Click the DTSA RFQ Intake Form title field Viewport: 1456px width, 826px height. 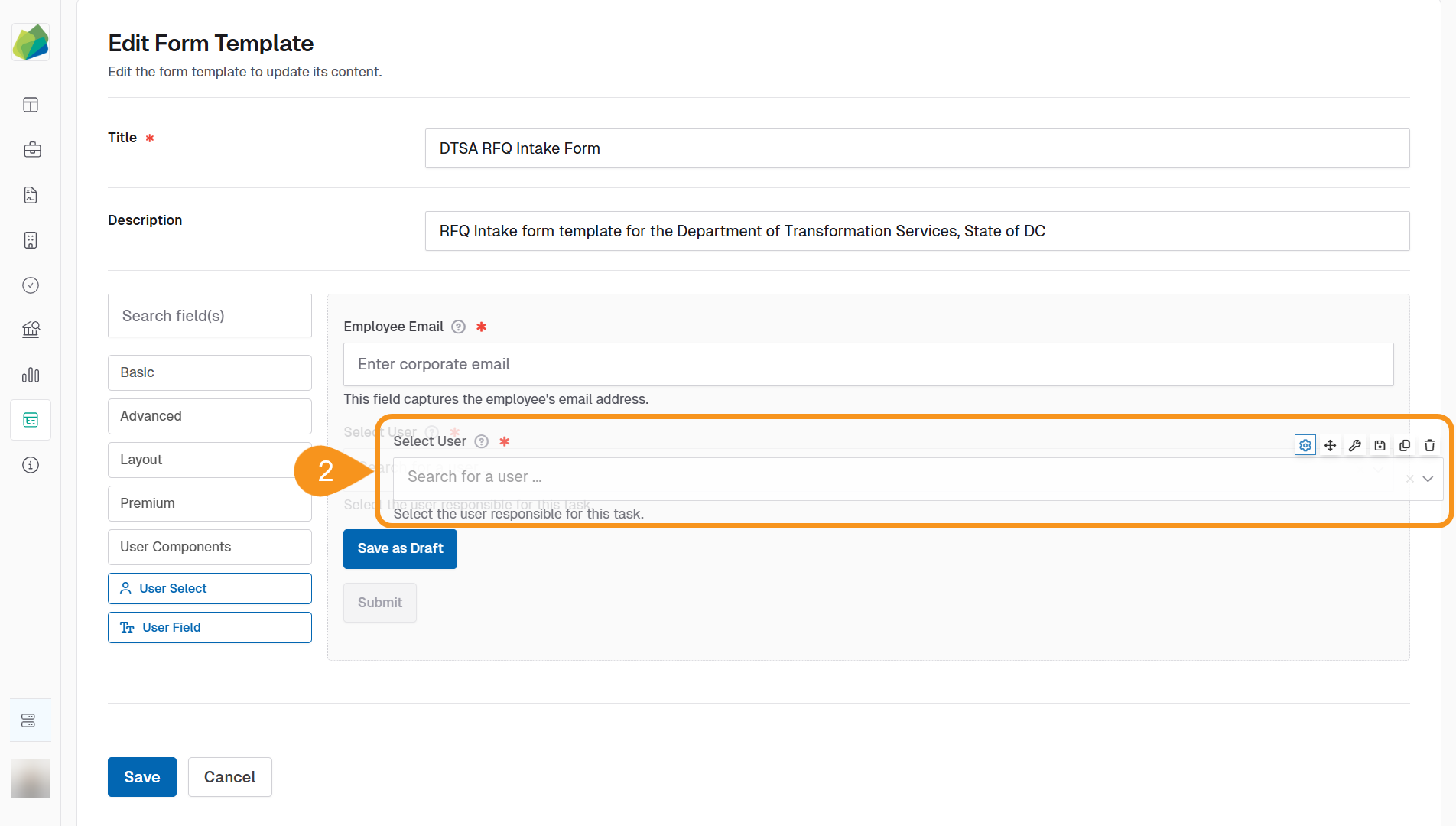click(917, 148)
